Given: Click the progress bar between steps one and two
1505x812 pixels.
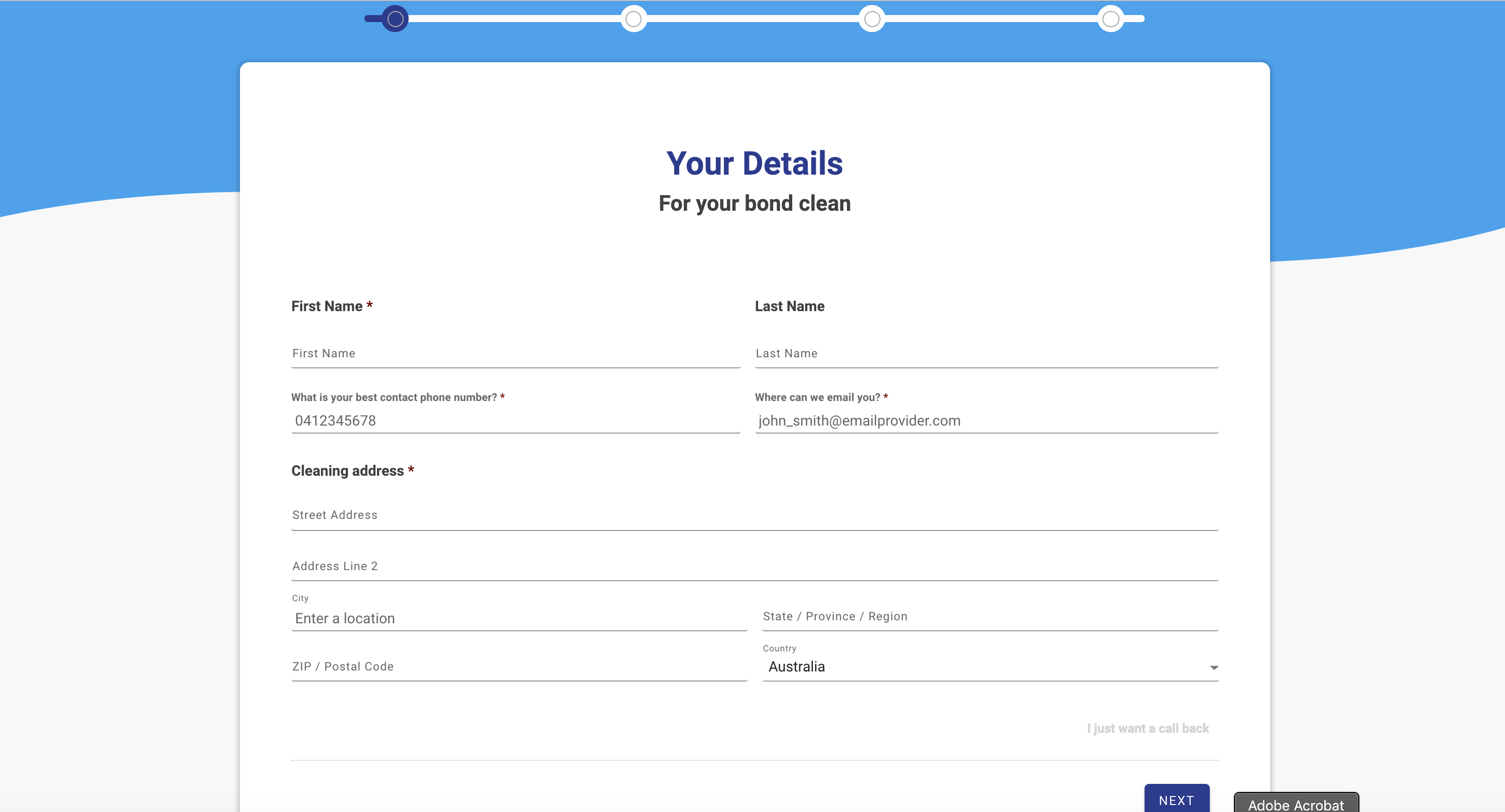Looking at the screenshot, I should (514, 19).
